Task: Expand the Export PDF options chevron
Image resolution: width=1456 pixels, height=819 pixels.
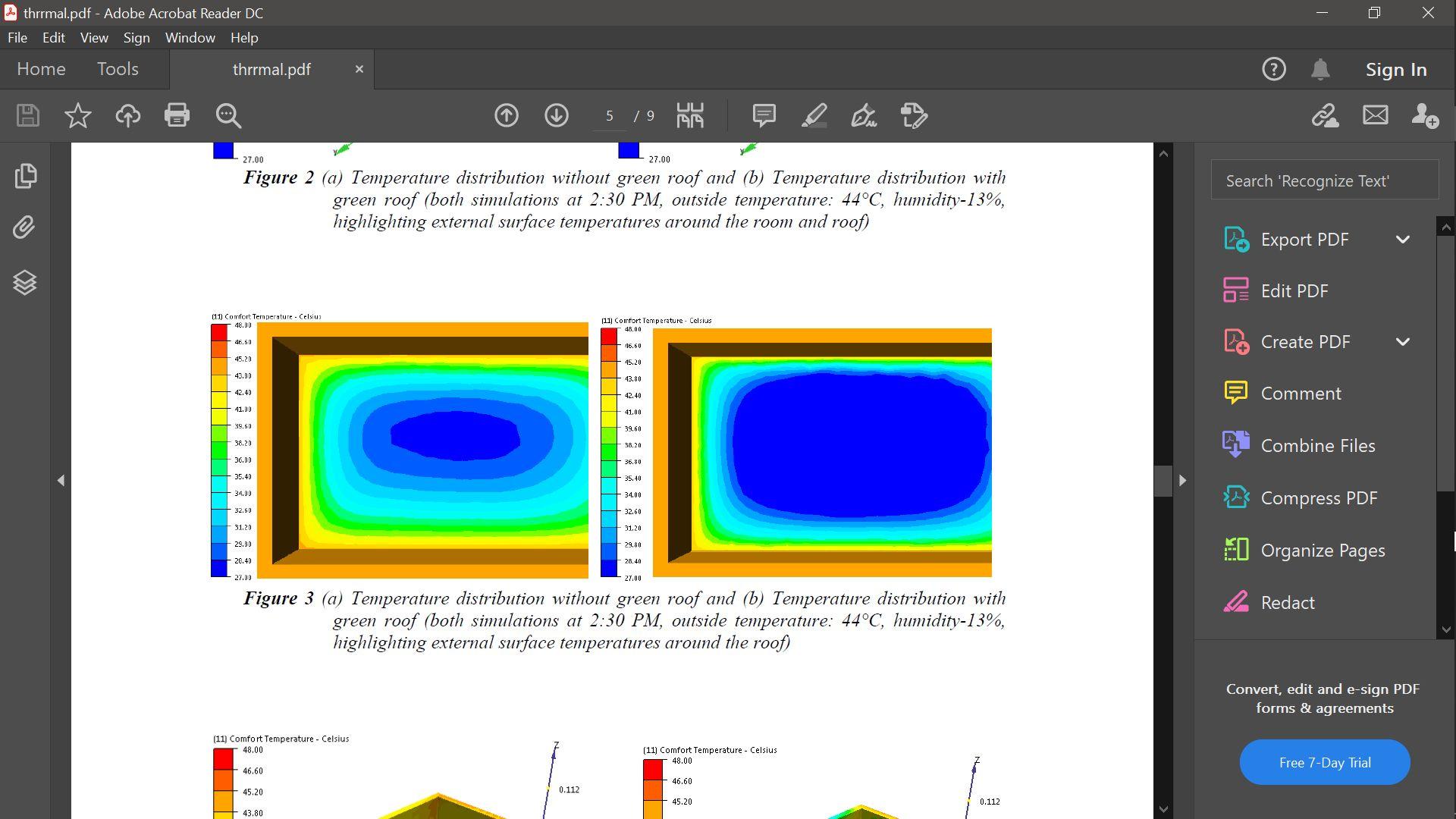Action: click(1403, 240)
